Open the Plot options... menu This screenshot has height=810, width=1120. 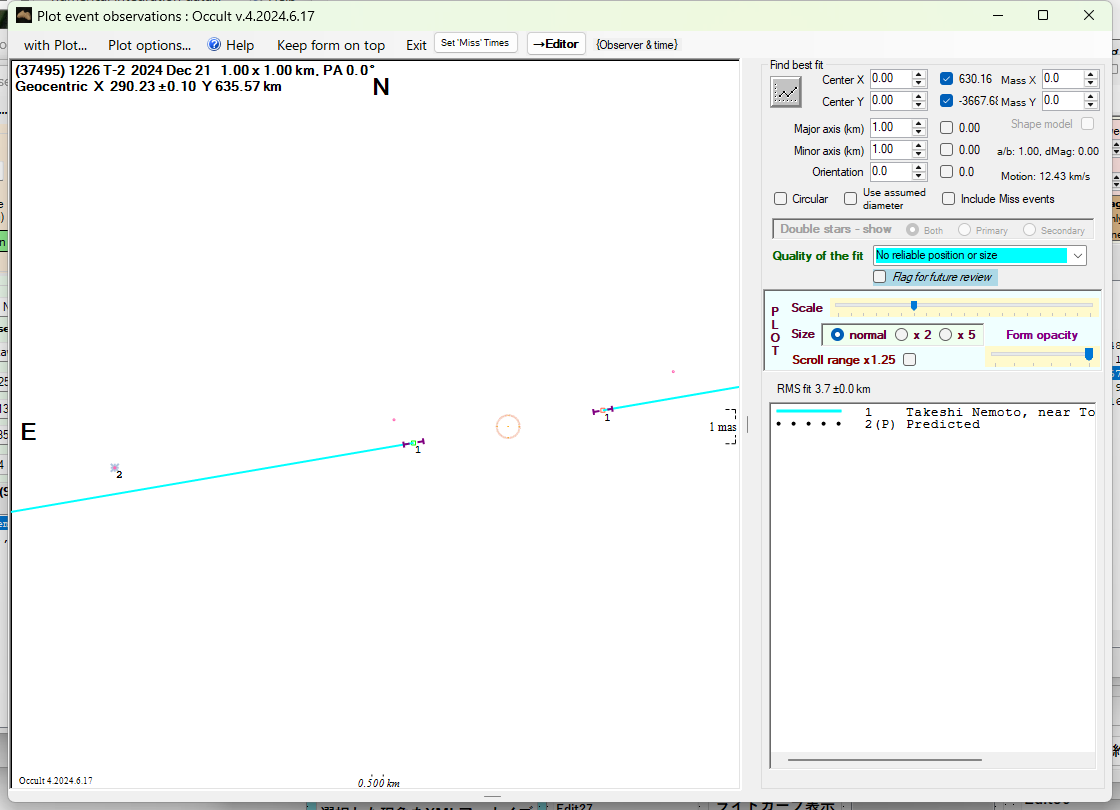click(149, 45)
